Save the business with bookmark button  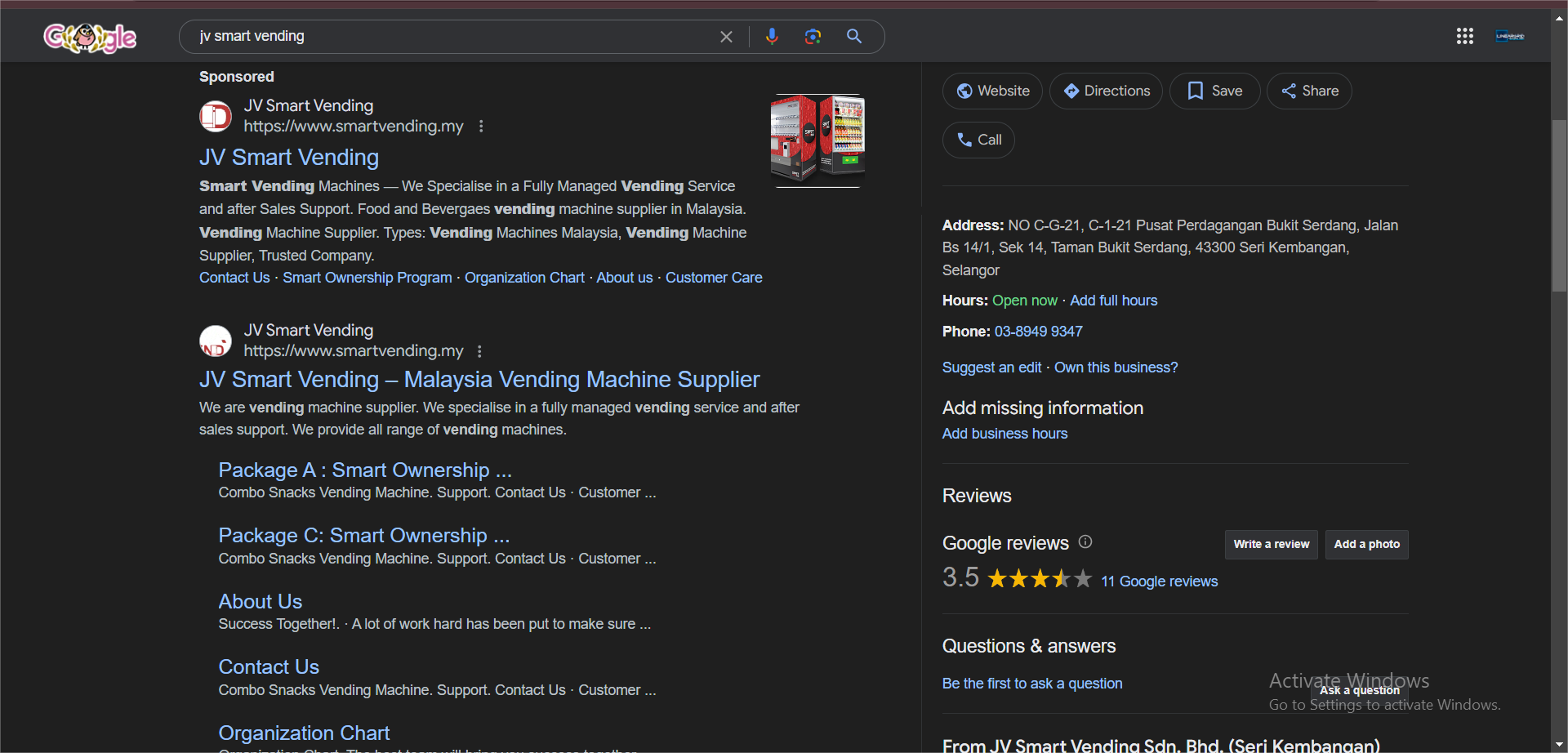(x=1214, y=91)
